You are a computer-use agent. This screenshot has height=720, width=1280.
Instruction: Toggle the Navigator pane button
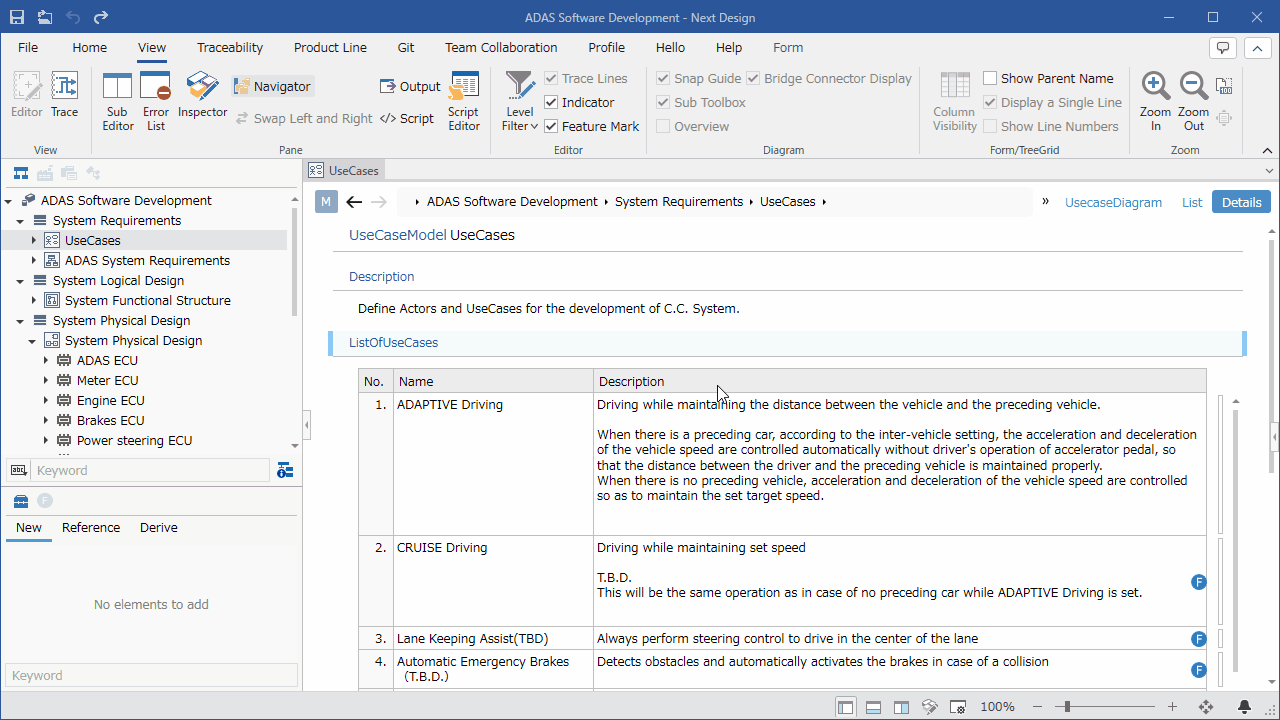(273, 87)
